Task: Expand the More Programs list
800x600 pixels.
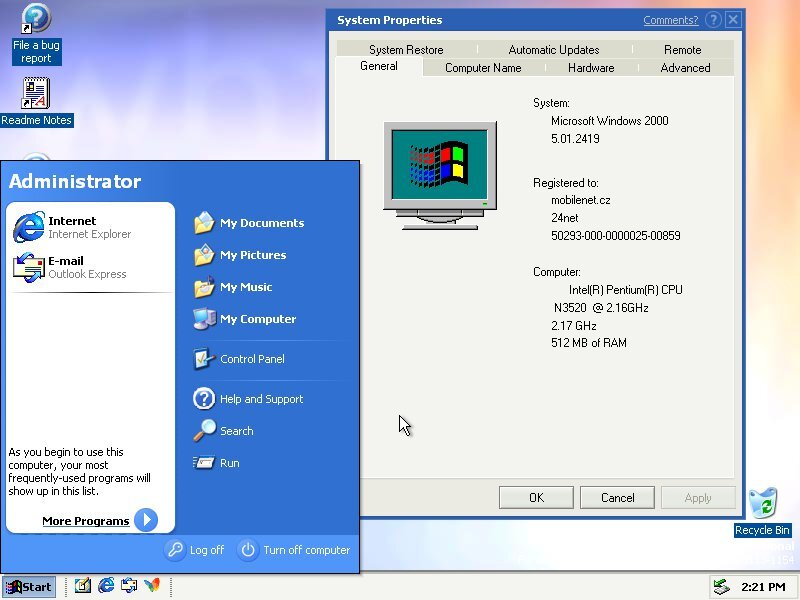Action: [99, 520]
